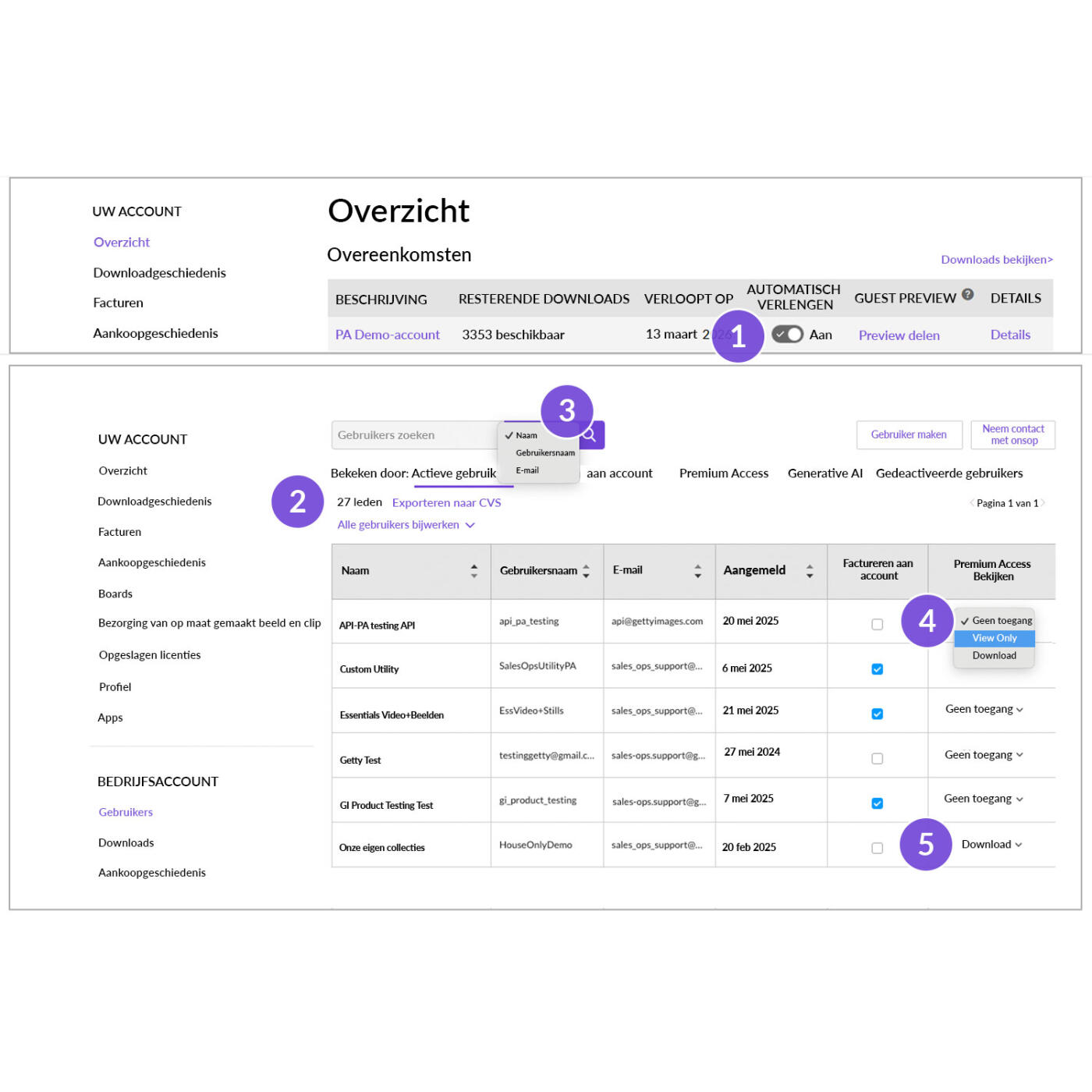This screenshot has height=1092, width=1092.
Task: Open Premium Access dropdown for Onze eigen collecties
Action: pos(991,844)
